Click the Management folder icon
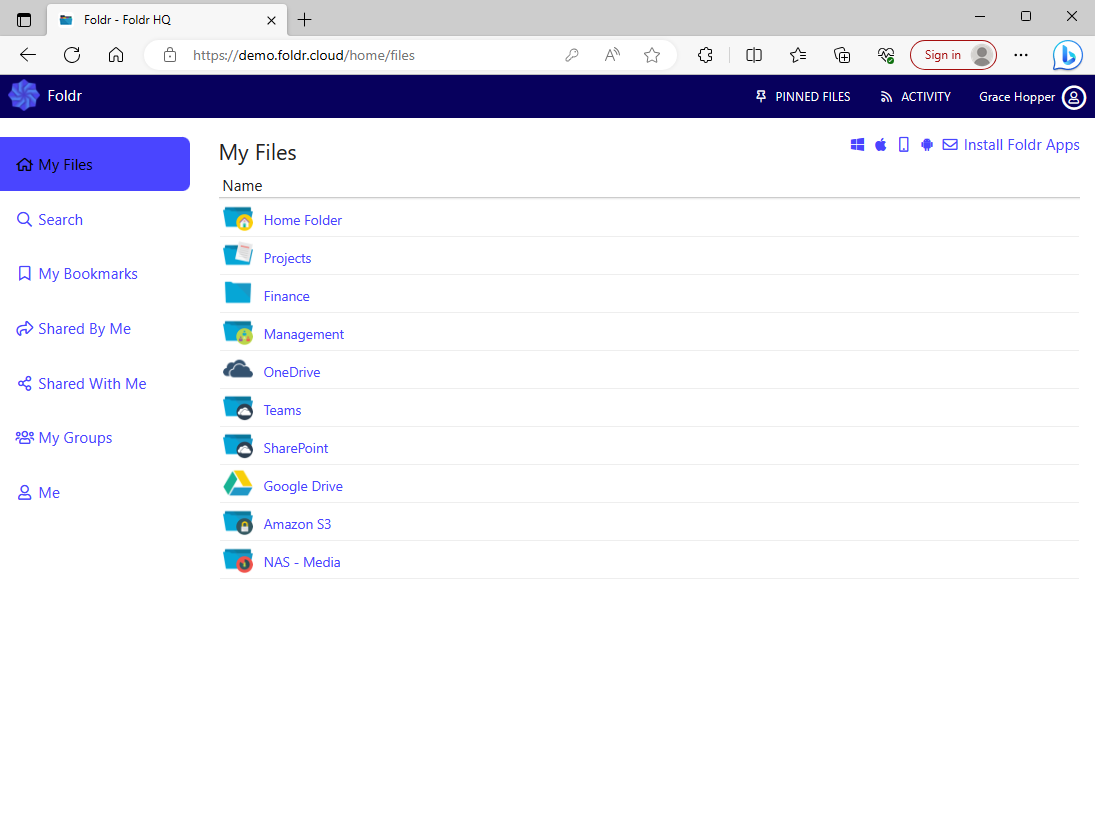1095x821 pixels. (238, 332)
